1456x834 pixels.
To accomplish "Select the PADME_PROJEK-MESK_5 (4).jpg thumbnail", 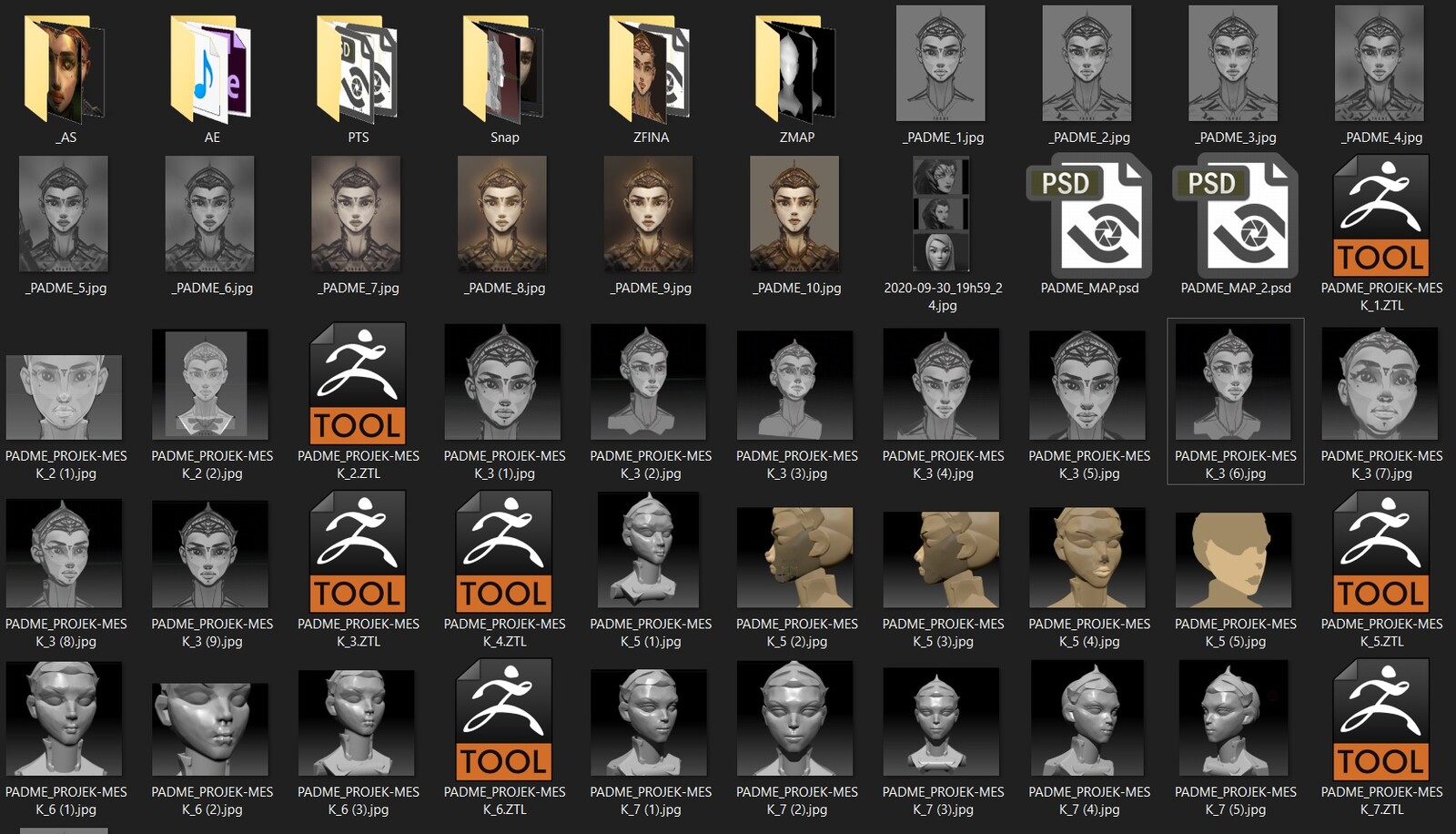I will [x=1087, y=557].
